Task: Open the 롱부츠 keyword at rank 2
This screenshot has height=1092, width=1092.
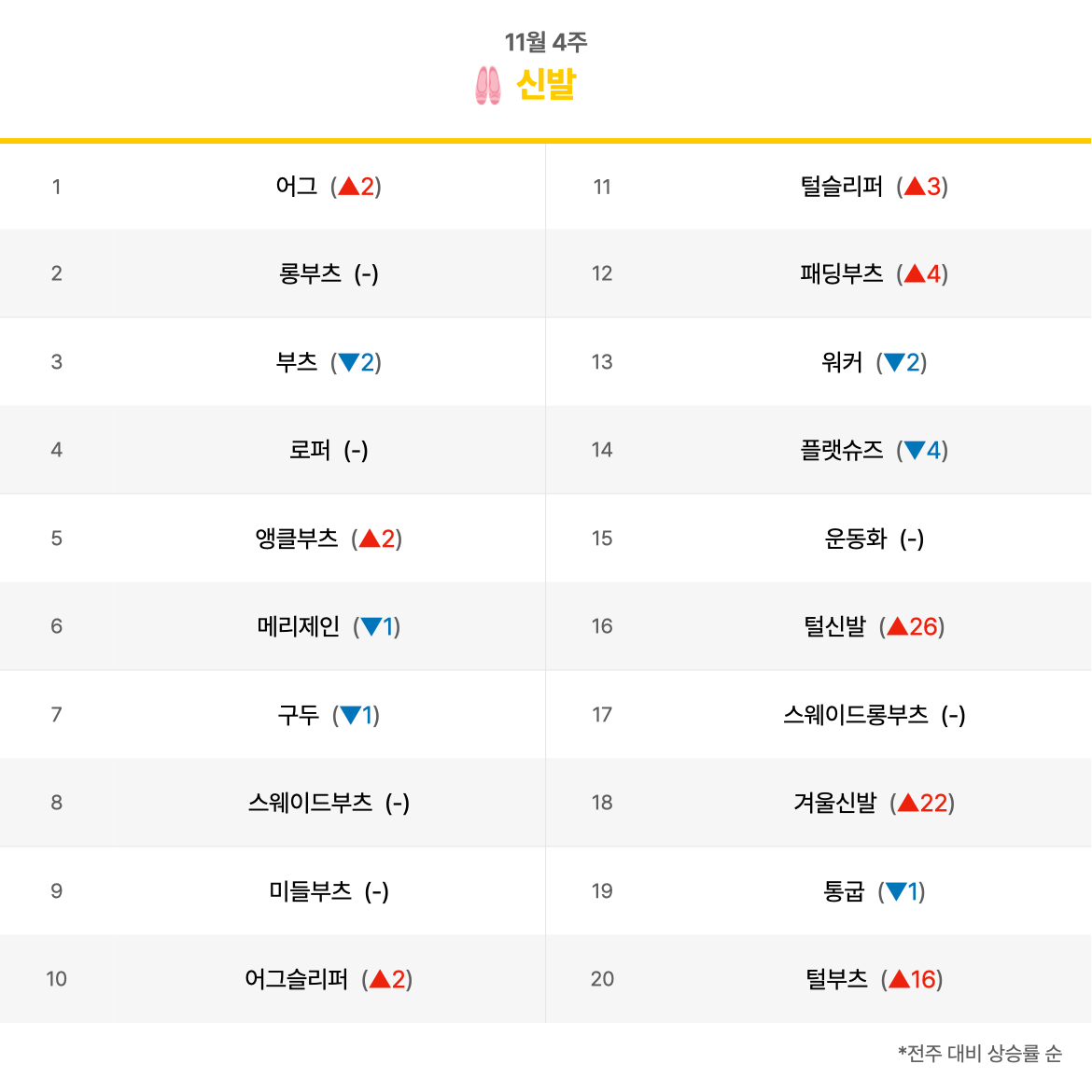Action: point(310,273)
